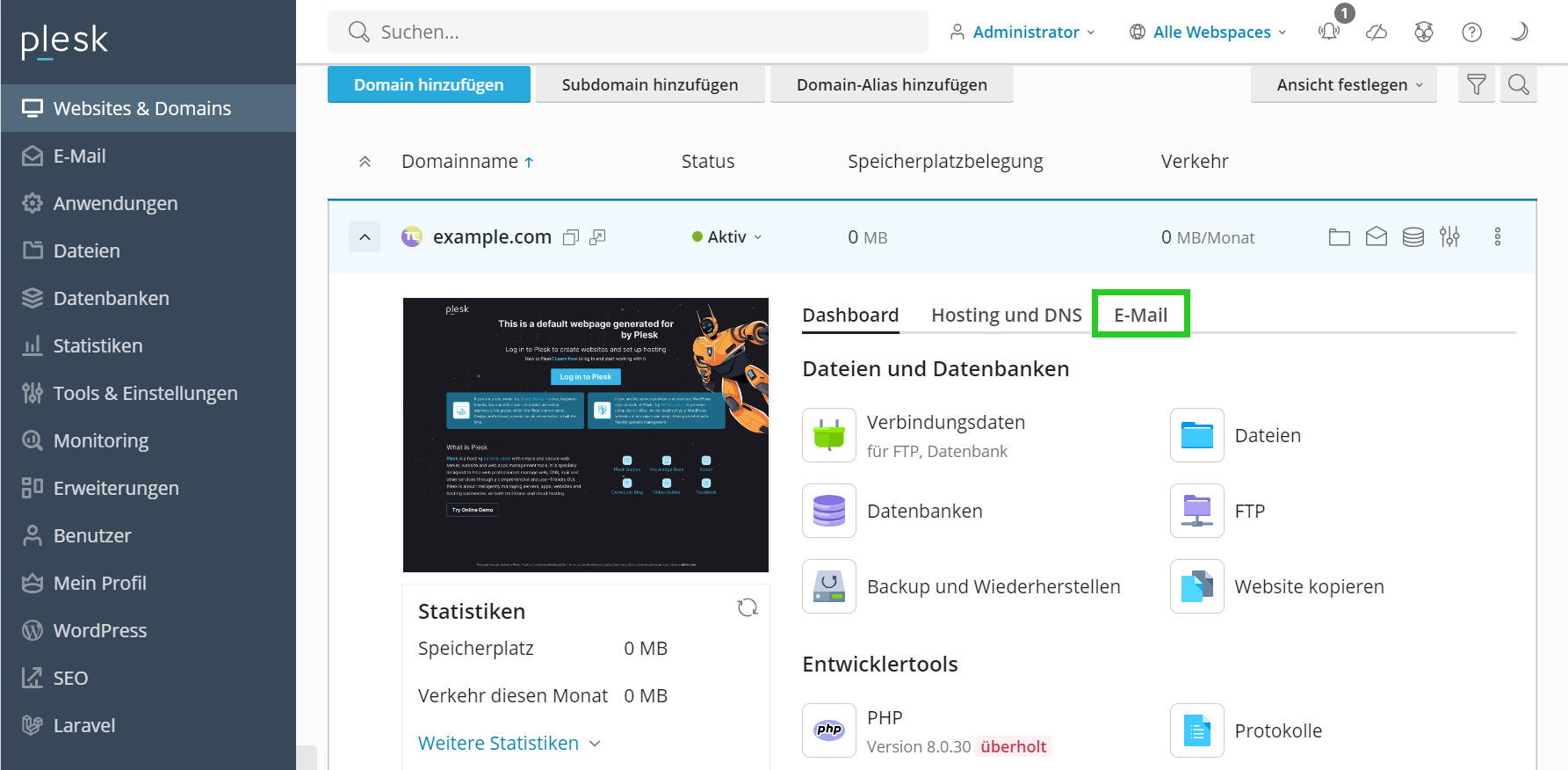Switch to the Dashboard tab
The width and height of the screenshot is (1568, 770).
[x=850, y=315]
